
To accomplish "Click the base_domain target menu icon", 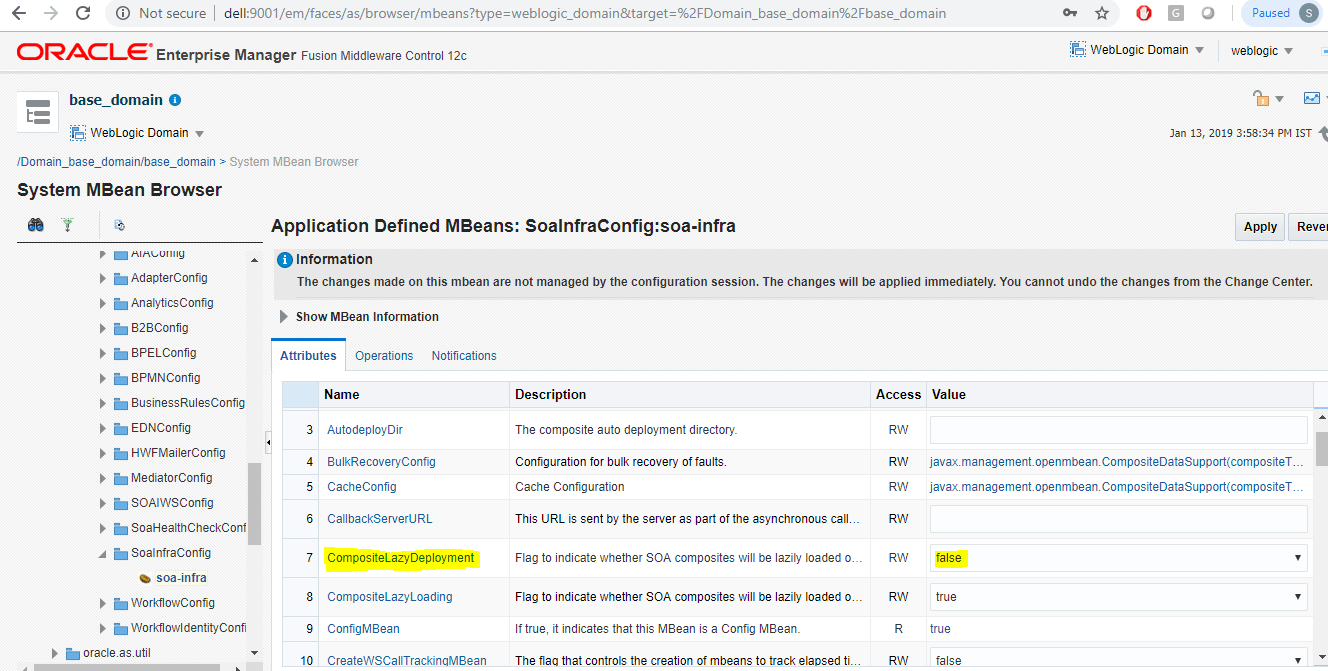I will click(x=38, y=111).
